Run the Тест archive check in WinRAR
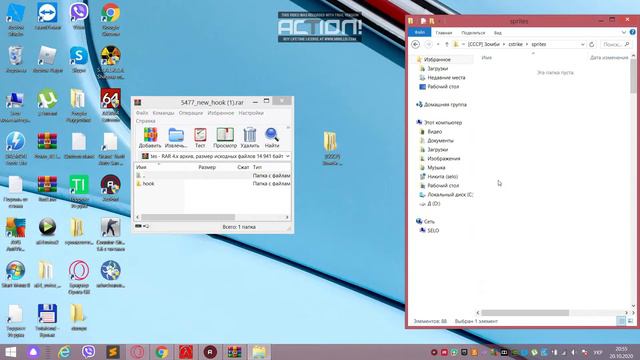640x360 pixels. click(x=200, y=138)
